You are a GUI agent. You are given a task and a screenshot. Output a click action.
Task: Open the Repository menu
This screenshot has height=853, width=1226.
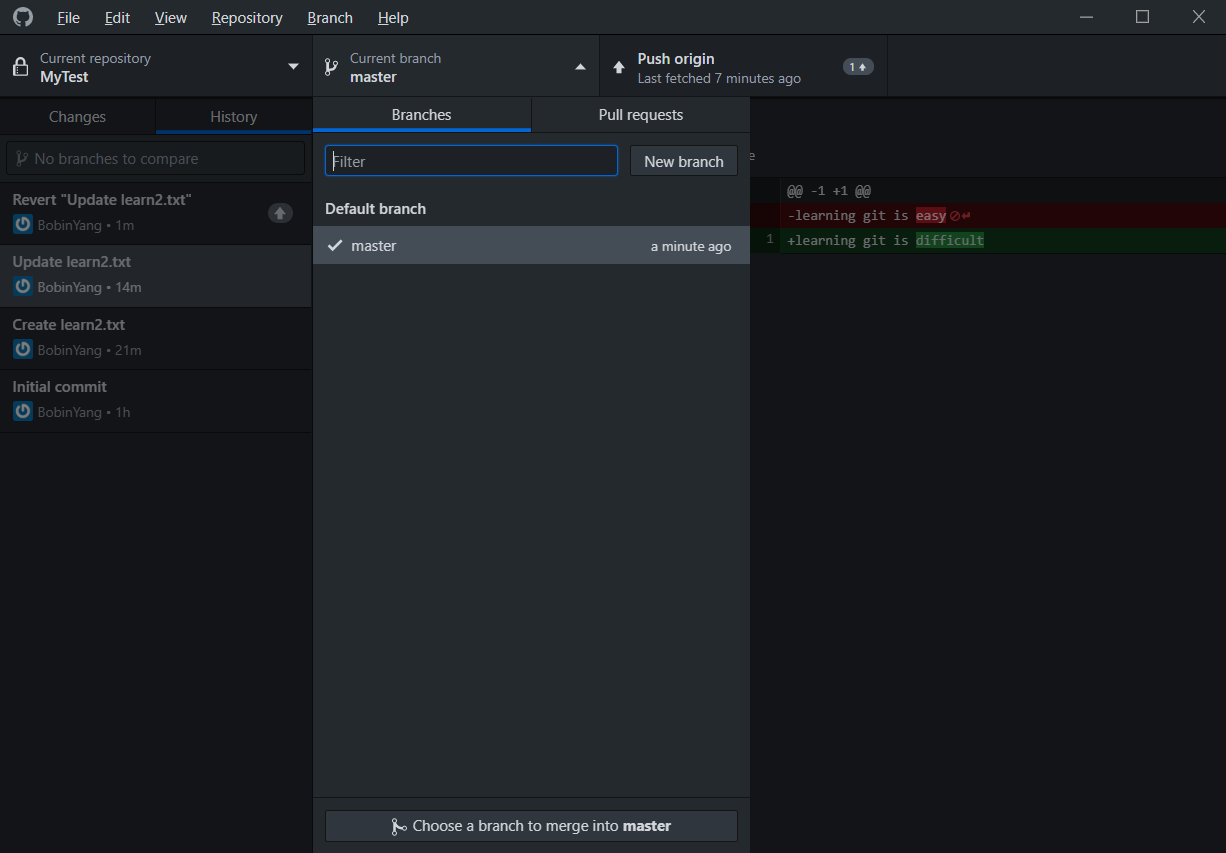[x=247, y=18]
